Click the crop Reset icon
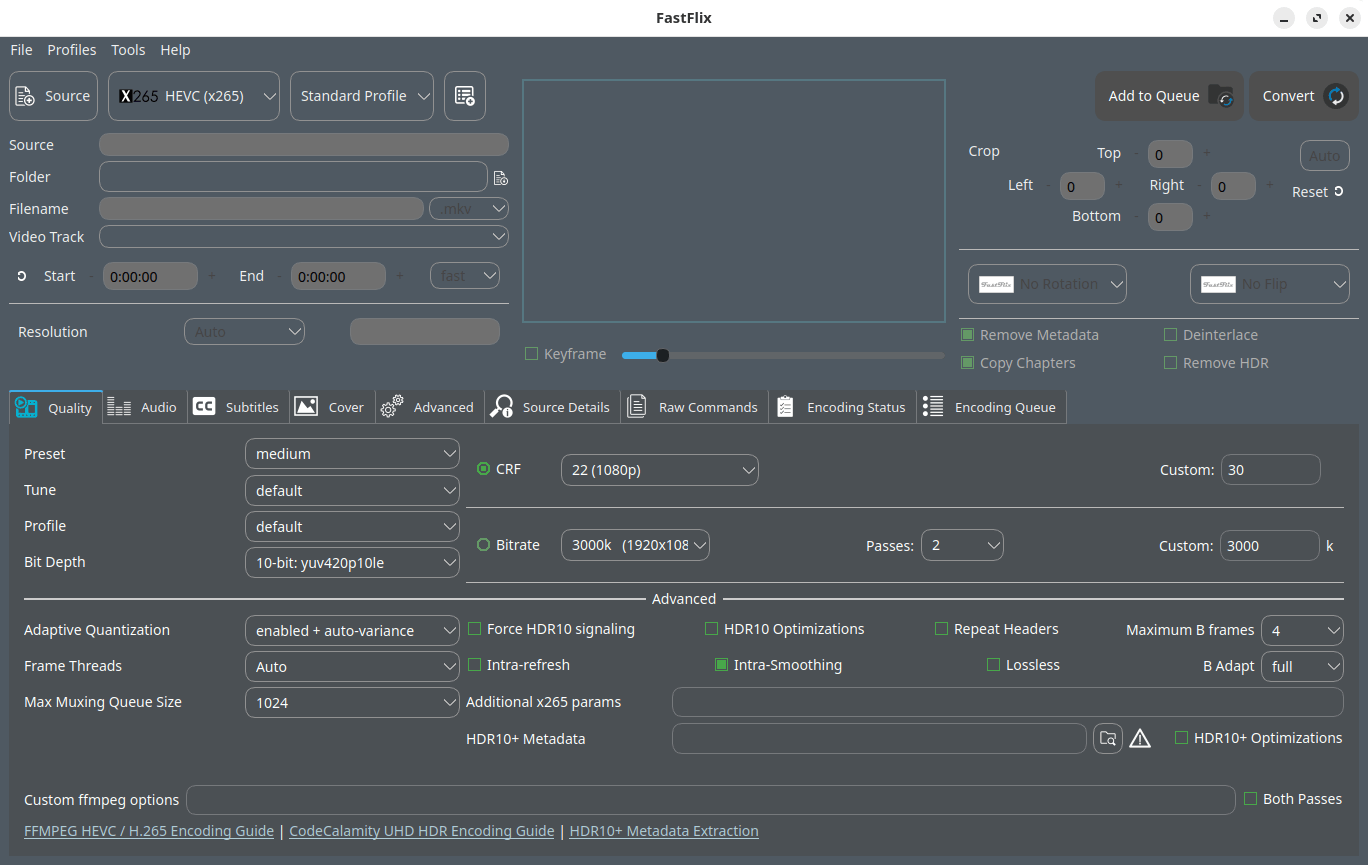The height and width of the screenshot is (865, 1368). 1338,191
